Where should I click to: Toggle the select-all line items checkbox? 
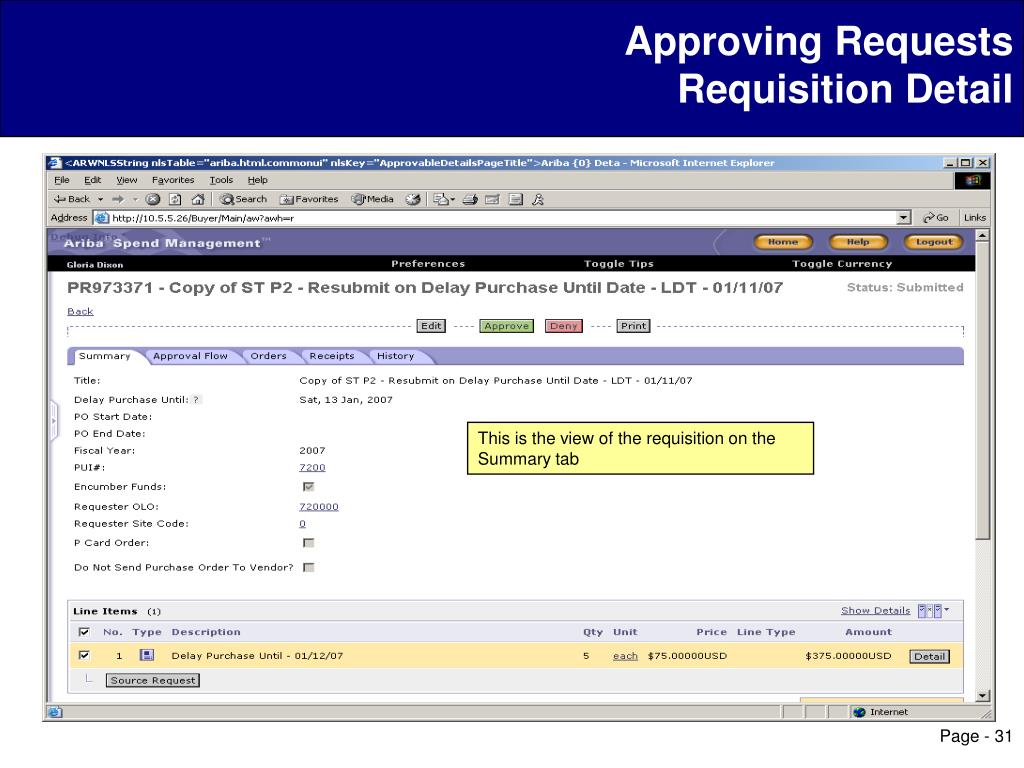[x=84, y=632]
